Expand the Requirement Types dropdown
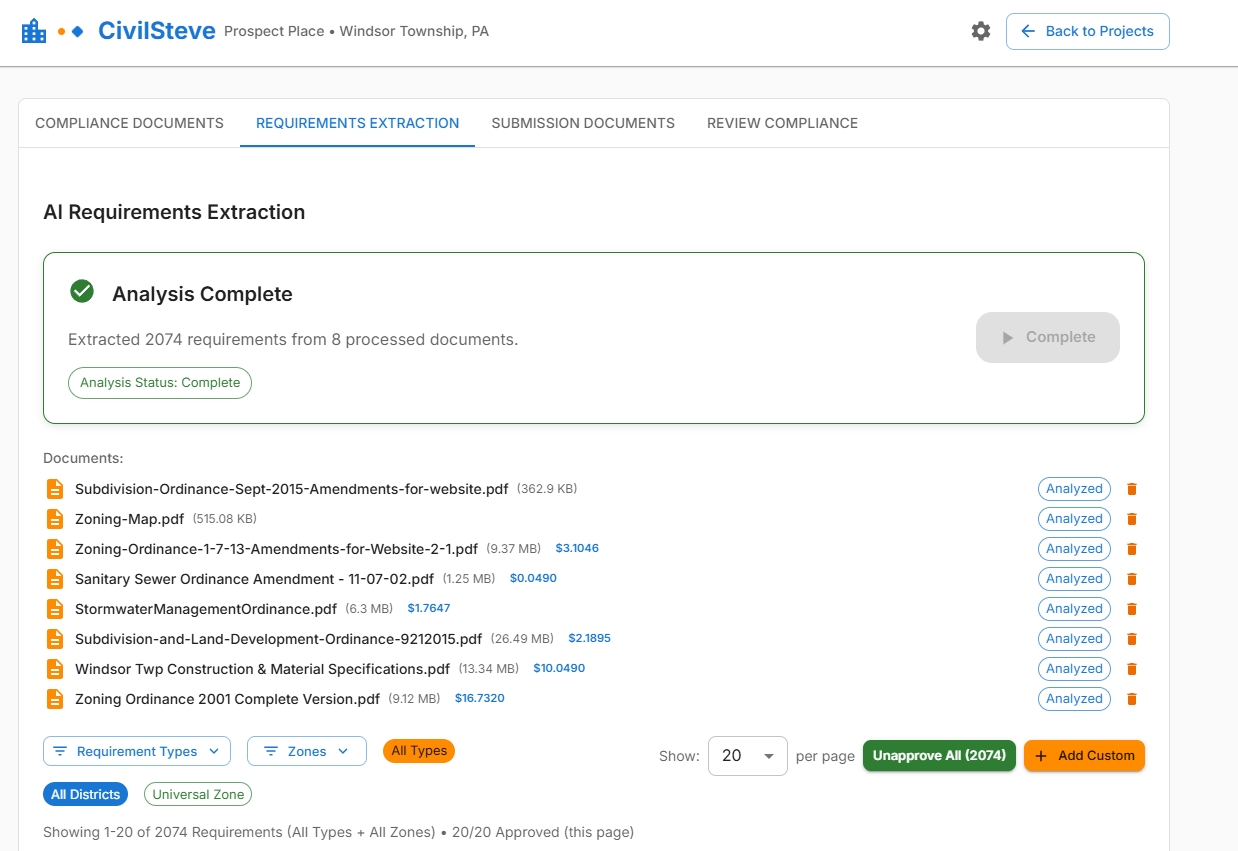Viewport: 1238px width, 851px height. pyautogui.click(x=137, y=751)
